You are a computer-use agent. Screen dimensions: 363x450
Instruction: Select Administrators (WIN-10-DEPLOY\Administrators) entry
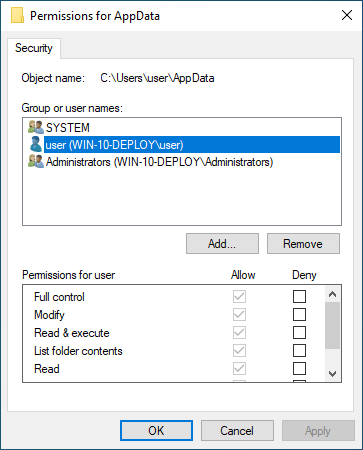(159, 162)
